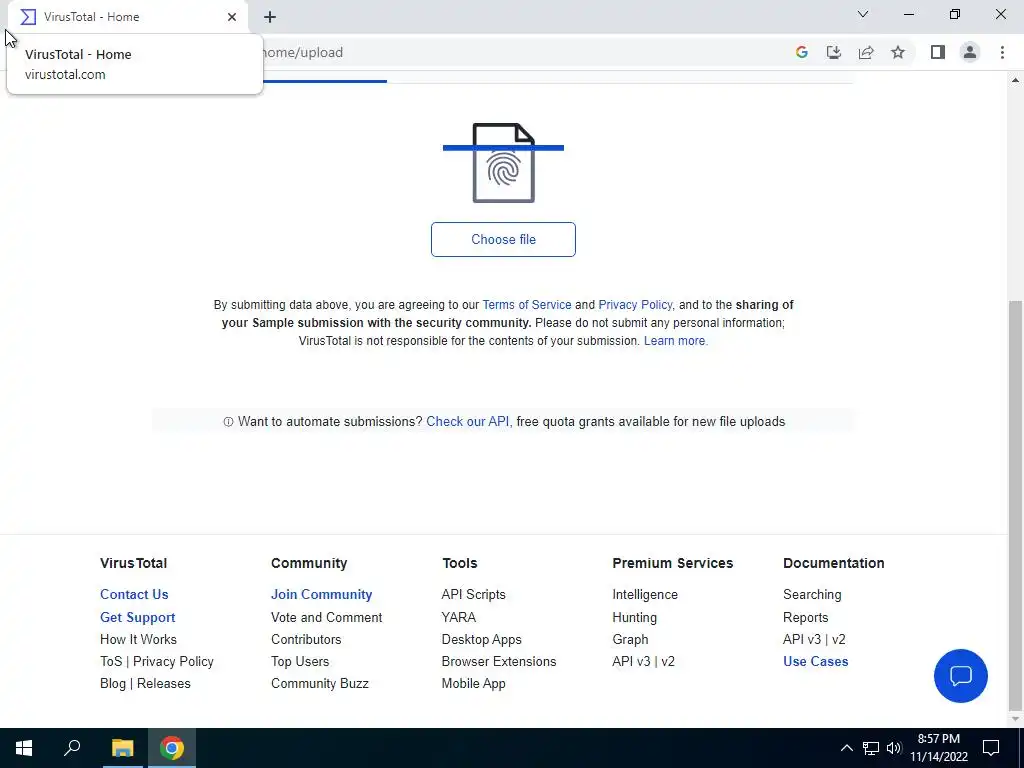The height and width of the screenshot is (768, 1024).
Task: Open v2 API link under Documentation
Action: click(839, 639)
